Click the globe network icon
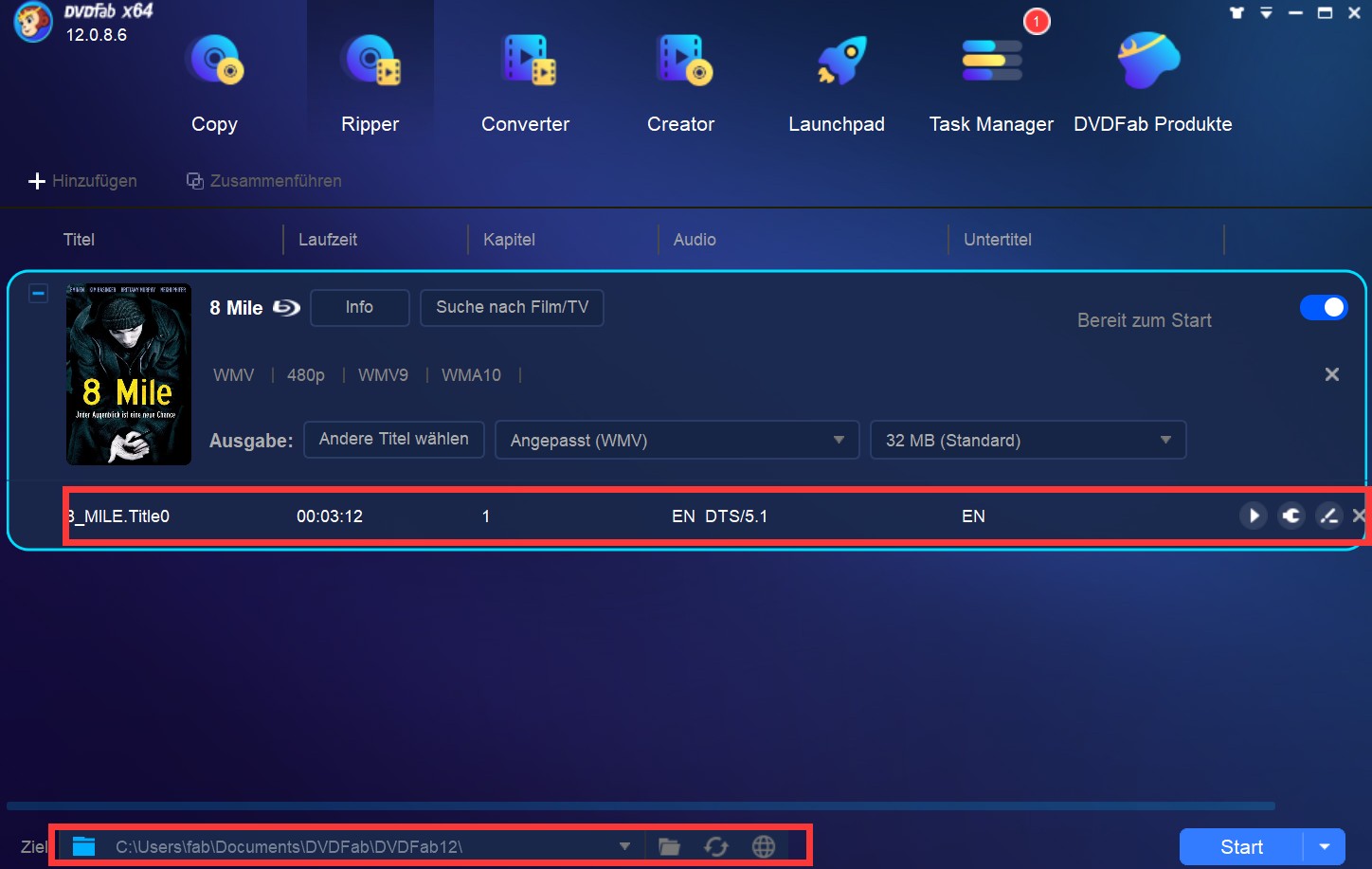1372x869 pixels. click(x=764, y=847)
